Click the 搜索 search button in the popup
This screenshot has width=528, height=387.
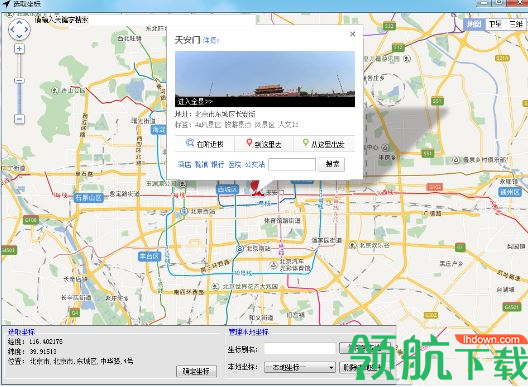pyautogui.click(x=332, y=164)
